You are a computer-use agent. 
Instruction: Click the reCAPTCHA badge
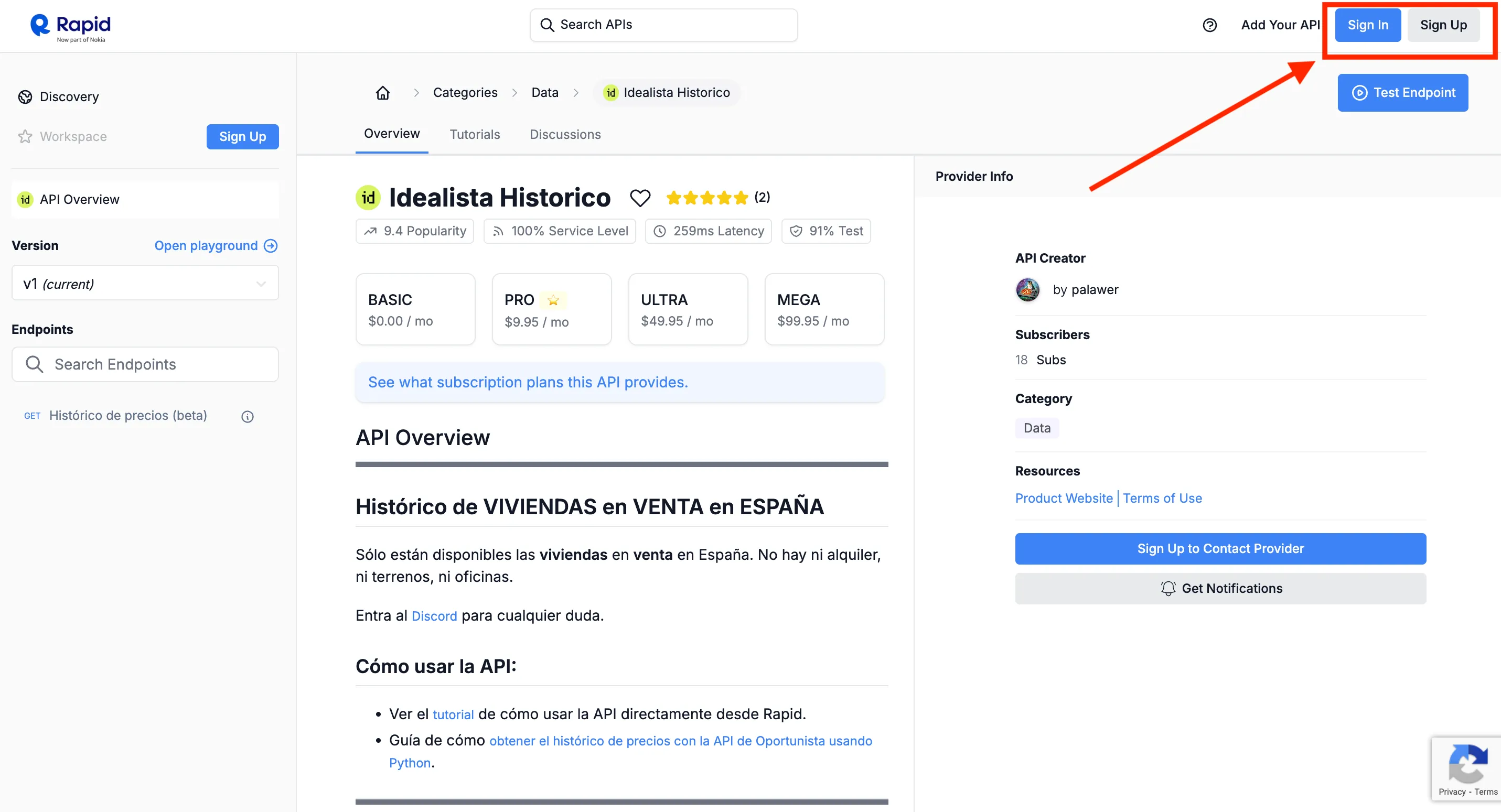tap(1465, 768)
